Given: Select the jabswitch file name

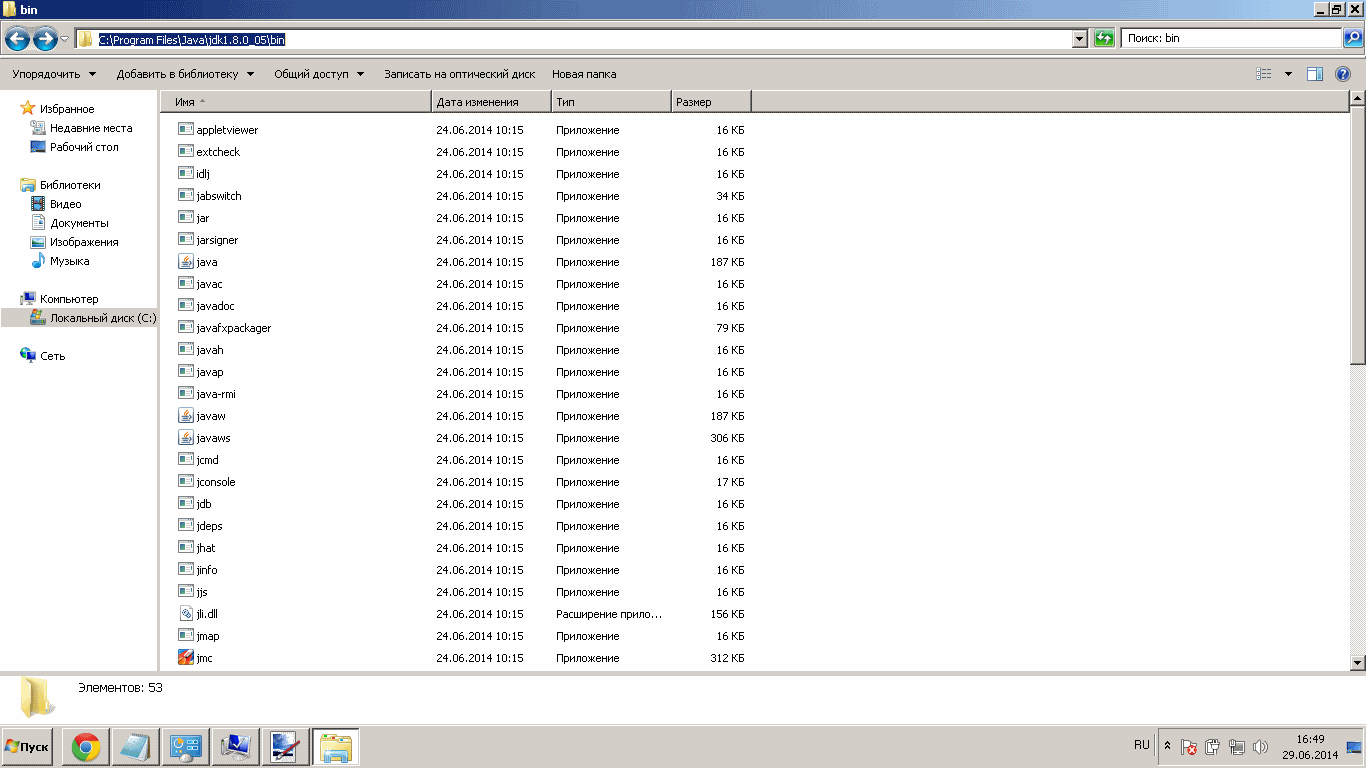Looking at the screenshot, I should 219,196.
